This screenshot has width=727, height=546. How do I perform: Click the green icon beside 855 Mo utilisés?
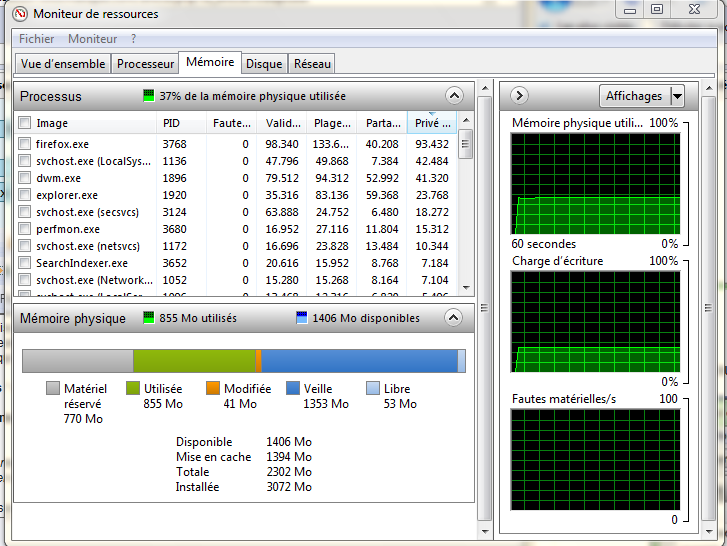(148, 317)
